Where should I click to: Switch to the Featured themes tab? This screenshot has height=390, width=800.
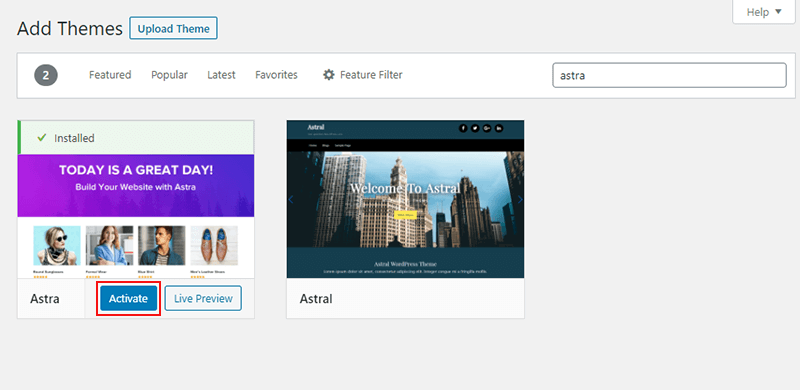110,75
